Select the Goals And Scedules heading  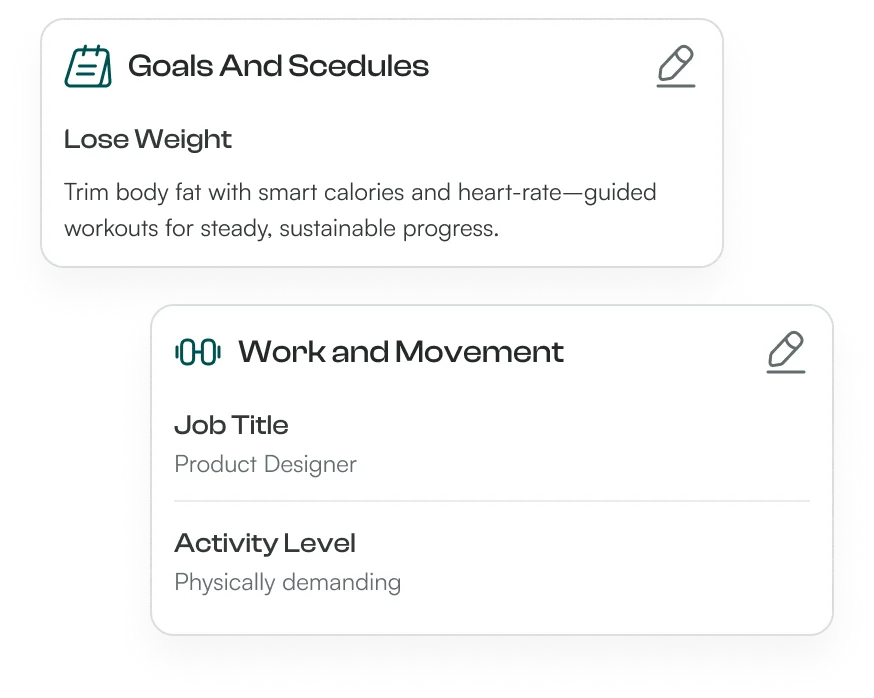tap(278, 66)
